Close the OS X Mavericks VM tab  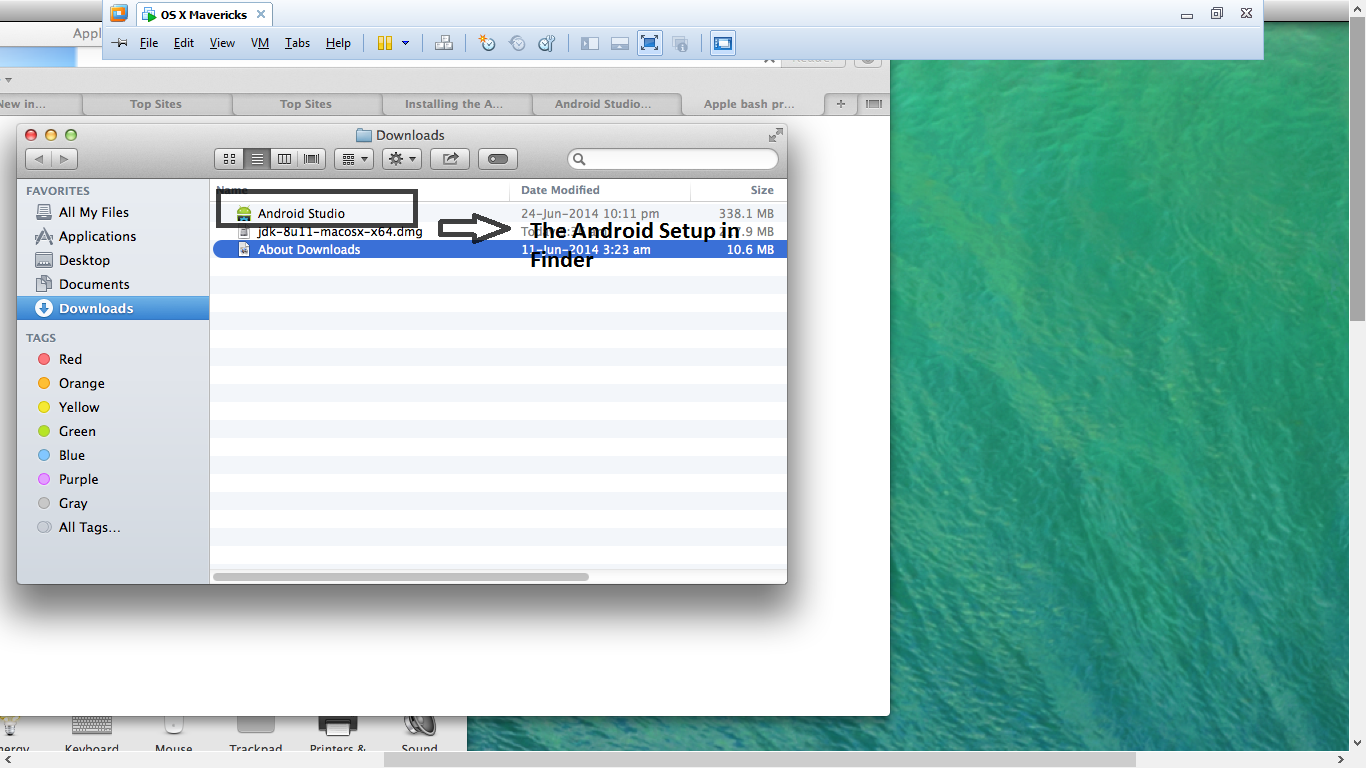pyautogui.click(x=262, y=14)
